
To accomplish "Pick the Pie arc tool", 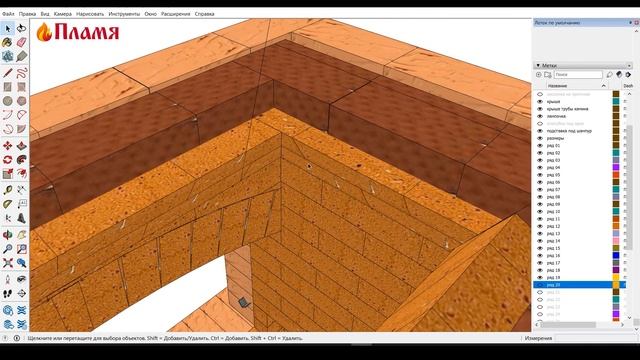I will [x=22, y=129].
